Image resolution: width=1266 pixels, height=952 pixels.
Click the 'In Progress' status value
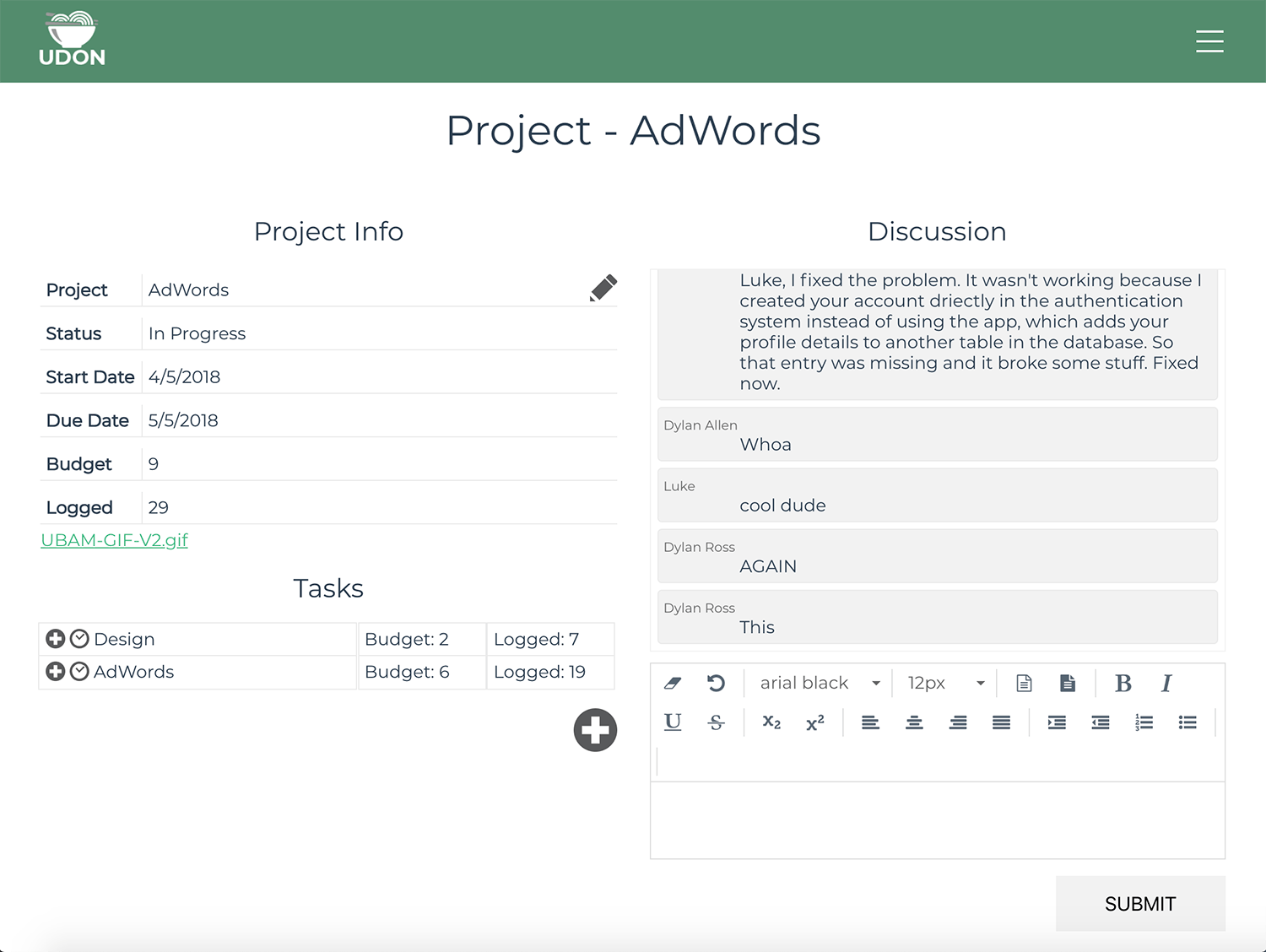point(197,333)
